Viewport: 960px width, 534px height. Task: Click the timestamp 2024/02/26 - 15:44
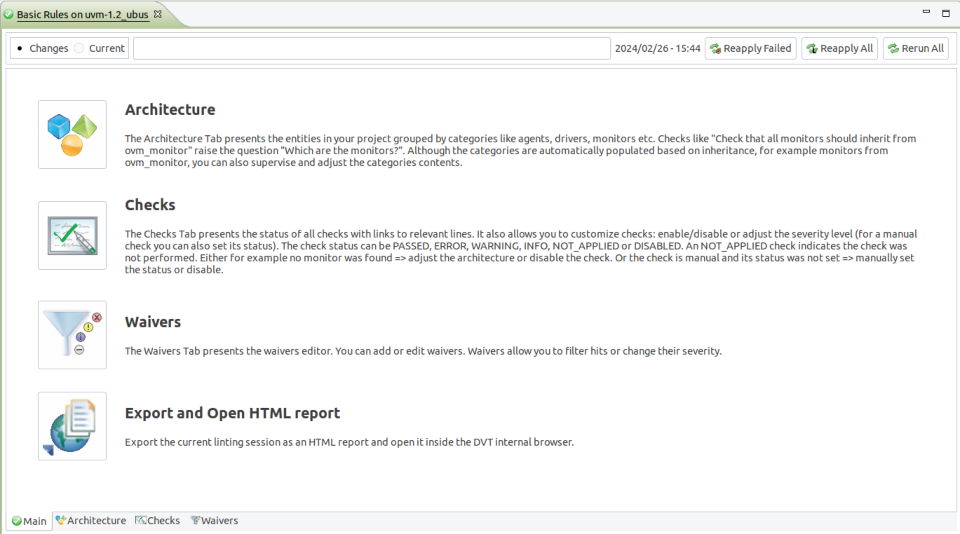pyautogui.click(x=658, y=48)
